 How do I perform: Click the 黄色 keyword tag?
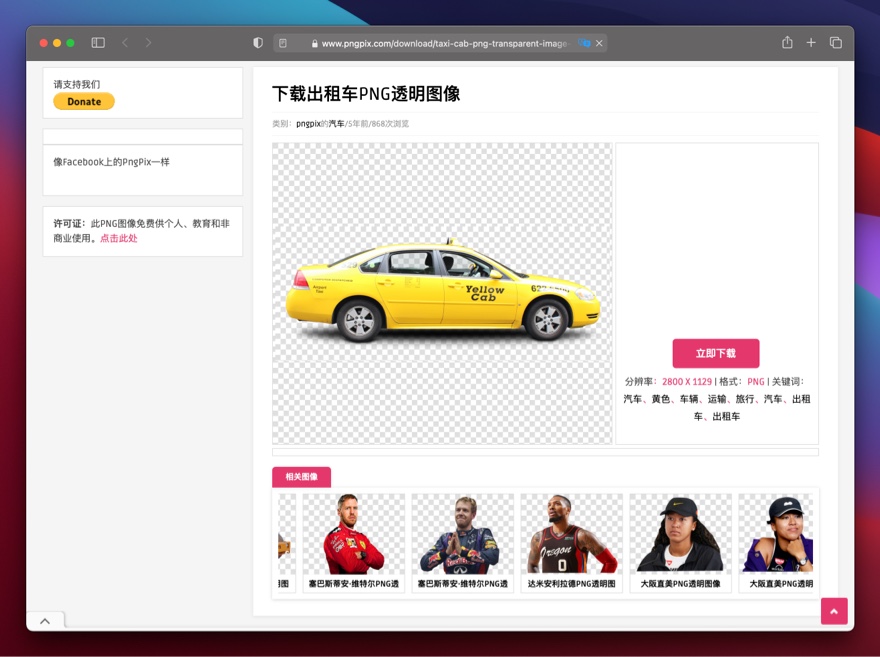pos(661,399)
